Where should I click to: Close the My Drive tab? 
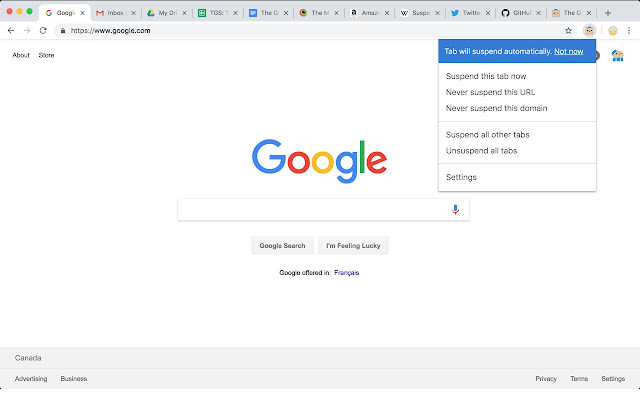(184, 13)
